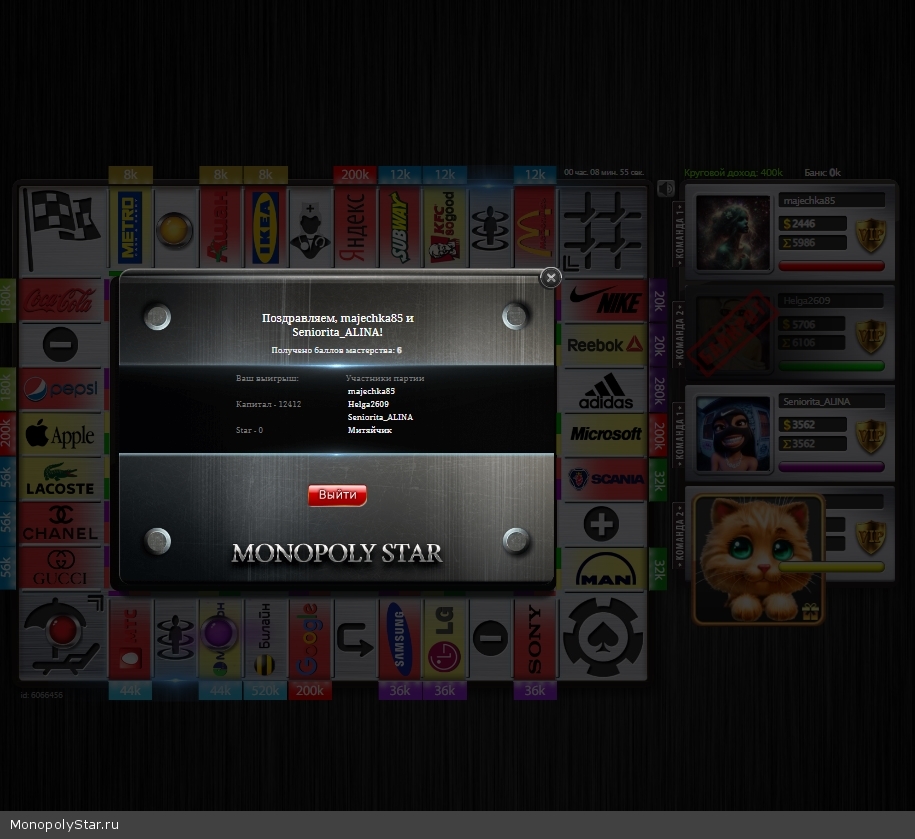Click the minus cell between LG and Sony

point(490,639)
